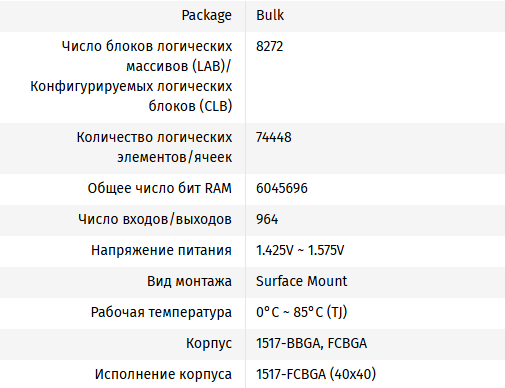Click the Исполнение корпуса label
The width and height of the screenshot is (505, 388).
tap(163, 375)
